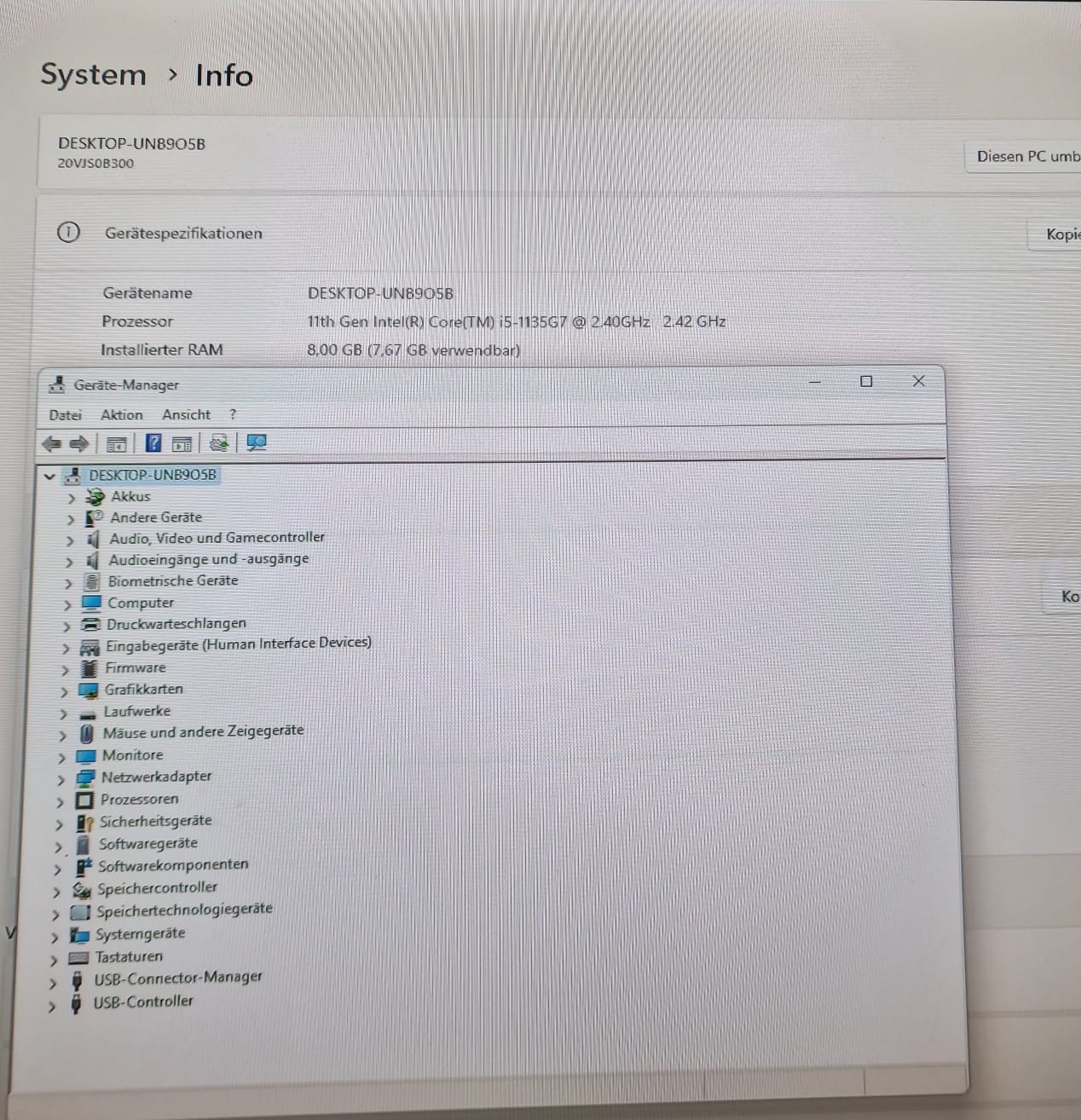Minimize the Geräte-Manager window
This screenshot has width=1081, height=1120.
[815, 382]
